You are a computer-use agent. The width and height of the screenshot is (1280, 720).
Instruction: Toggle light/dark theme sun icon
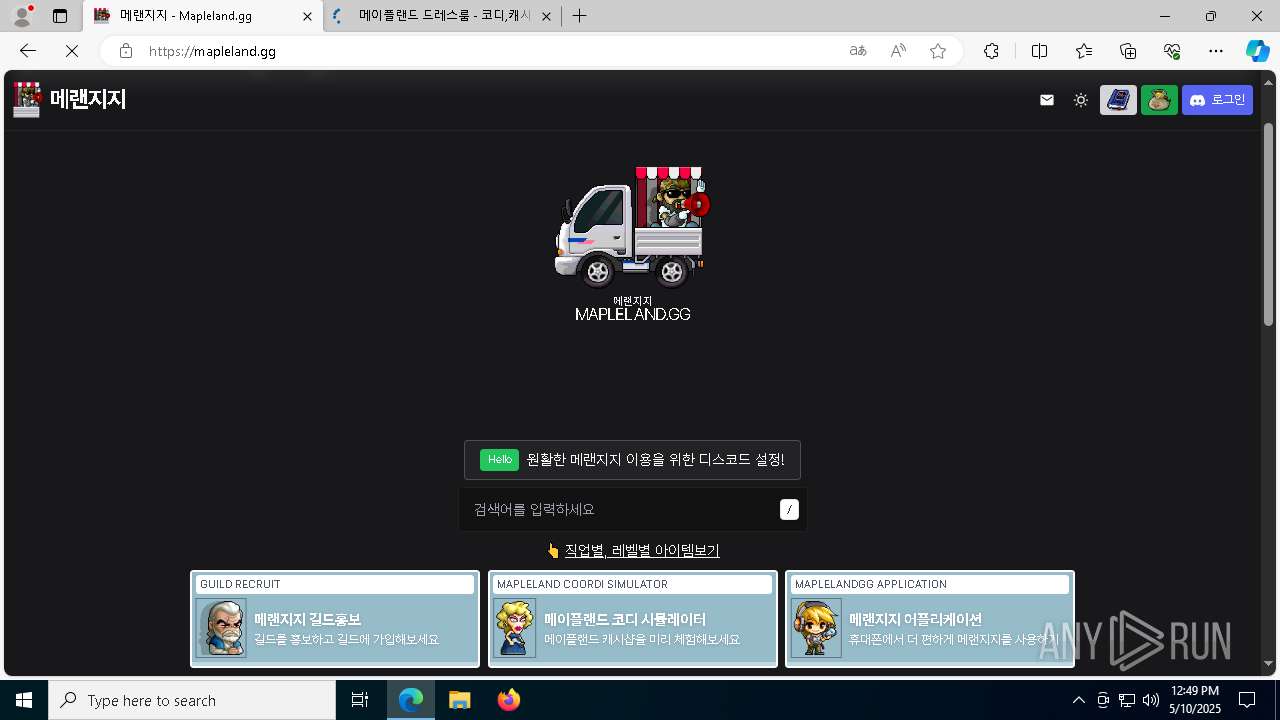click(x=1081, y=100)
